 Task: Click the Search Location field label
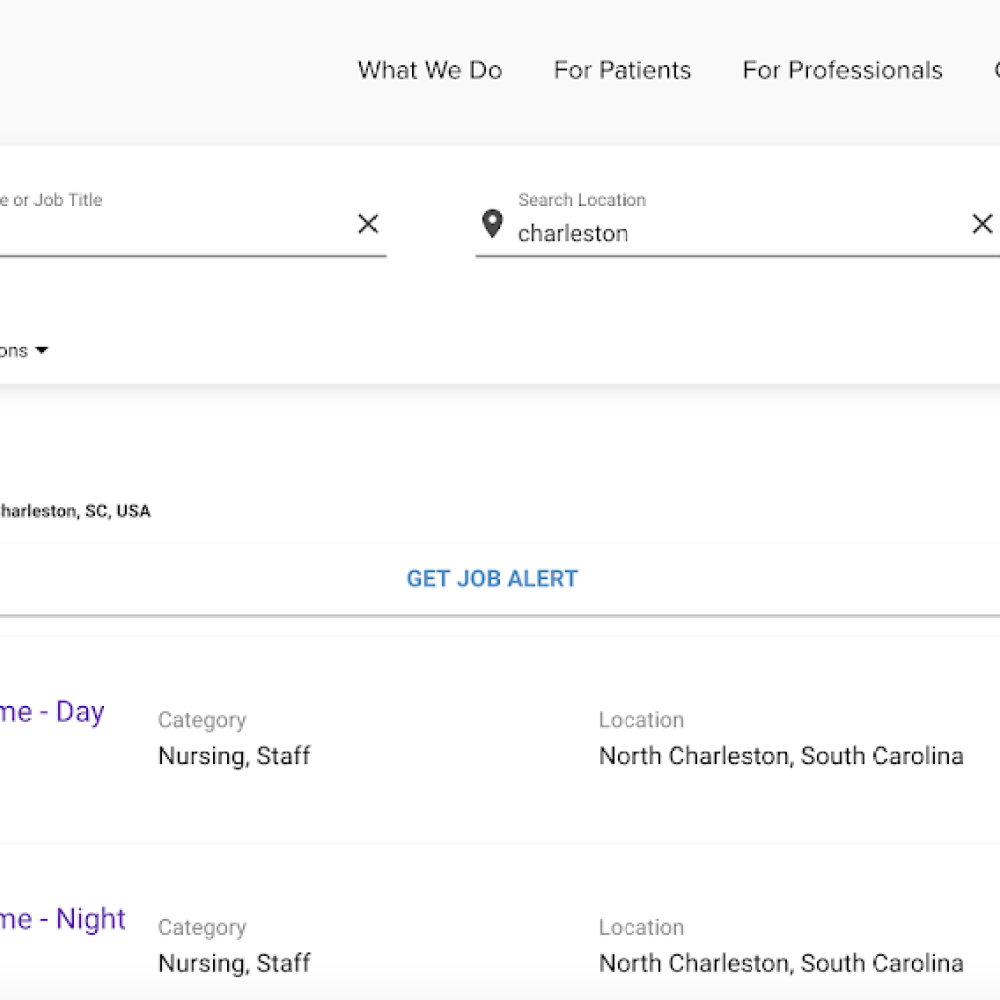[581, 200]
